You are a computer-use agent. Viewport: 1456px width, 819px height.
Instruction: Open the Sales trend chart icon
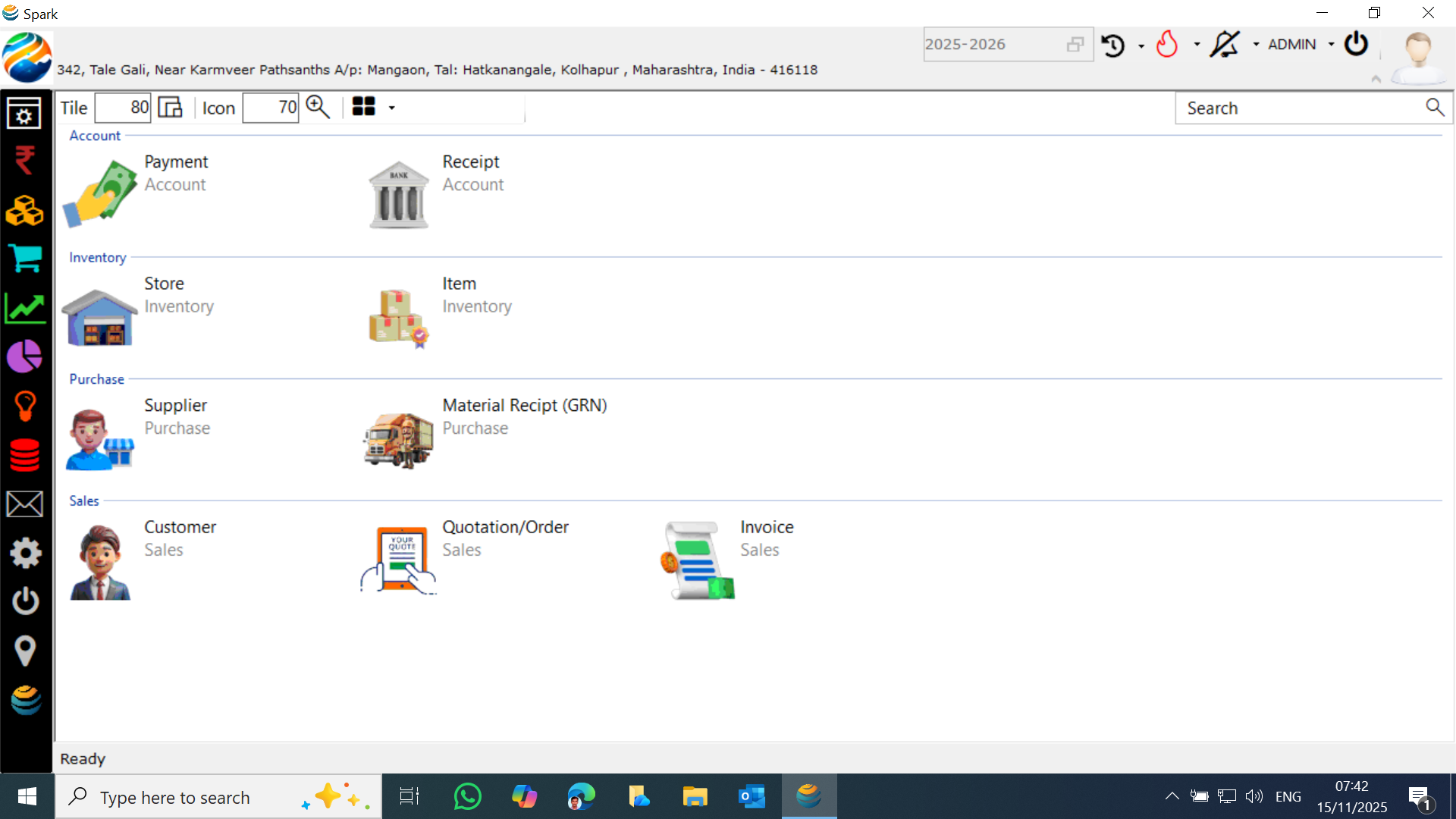[x=26, y=308]
